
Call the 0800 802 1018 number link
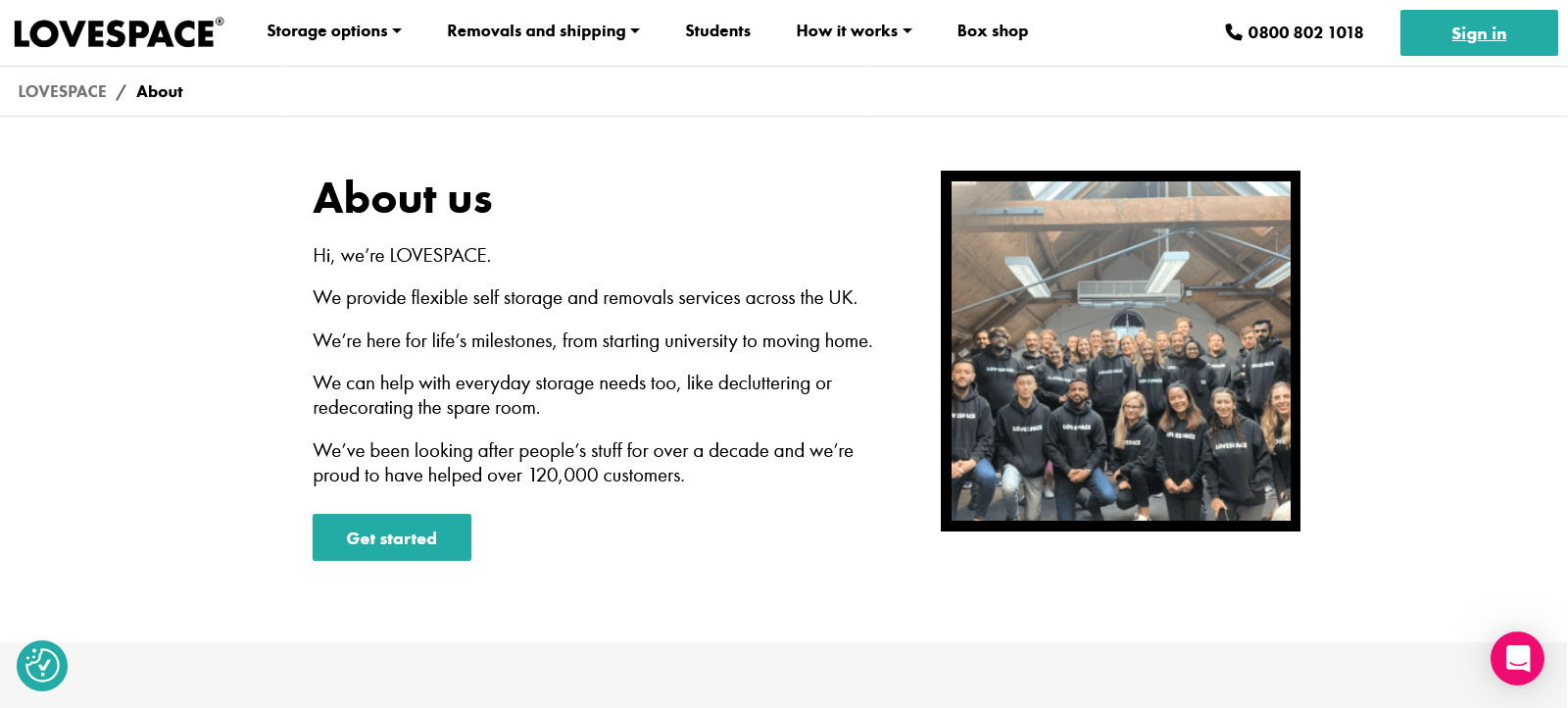click(x=1305, y=32)
